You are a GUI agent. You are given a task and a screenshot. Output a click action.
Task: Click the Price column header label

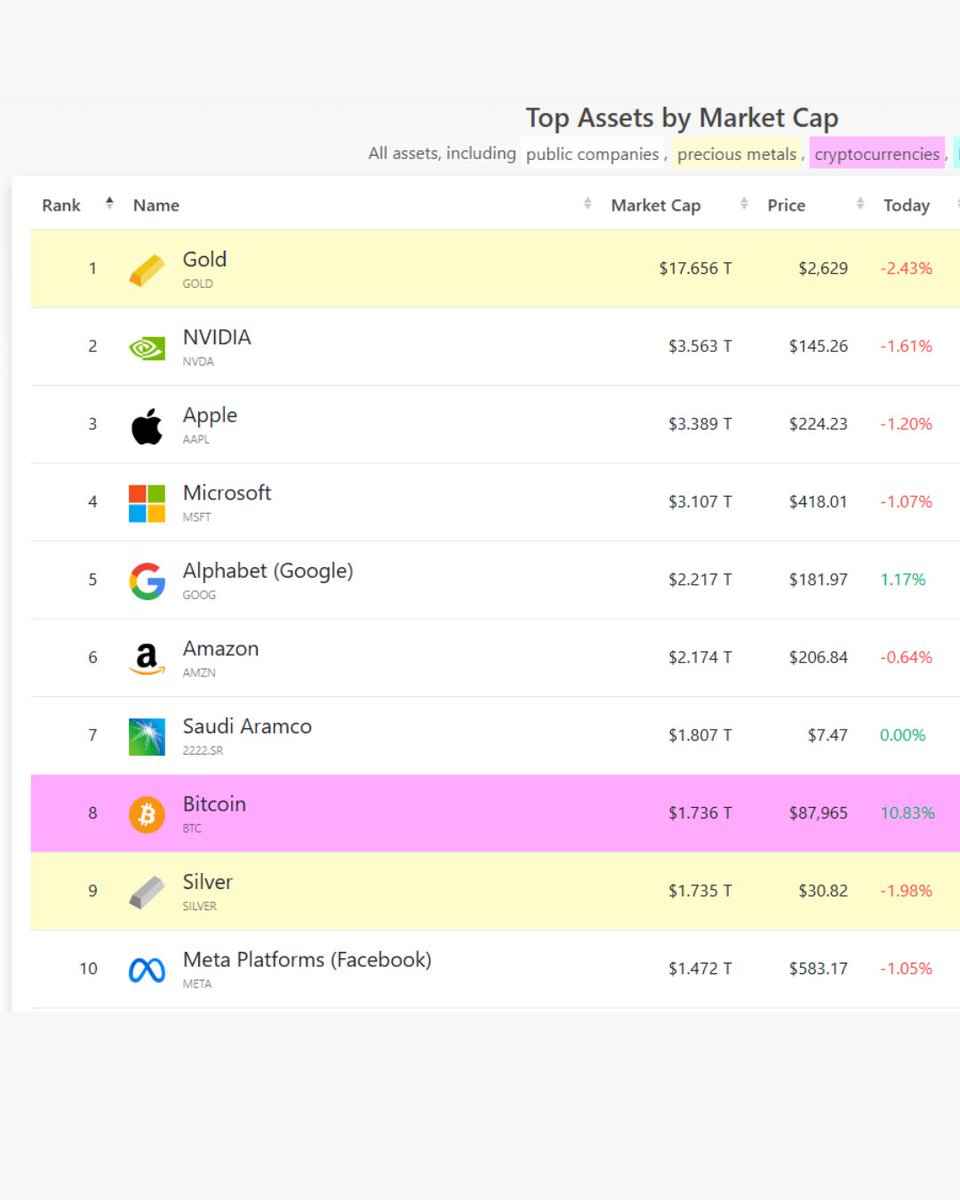(786, 205)
